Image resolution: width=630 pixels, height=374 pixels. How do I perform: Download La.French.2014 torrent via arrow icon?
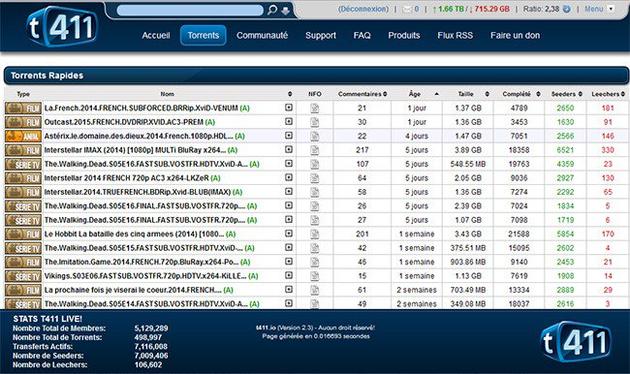(x=288, y=107)
